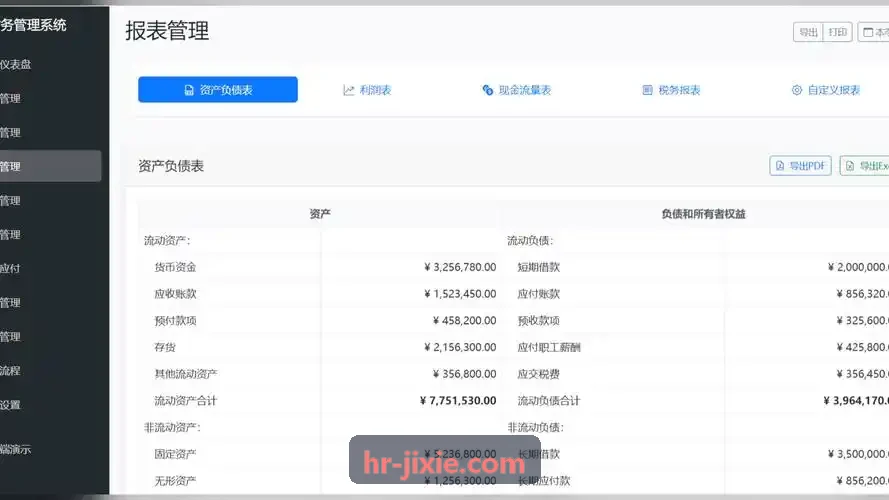Select the ¥ 2,156,300.00 value
This screenshot has width=889, height=500.
[460, 347]
